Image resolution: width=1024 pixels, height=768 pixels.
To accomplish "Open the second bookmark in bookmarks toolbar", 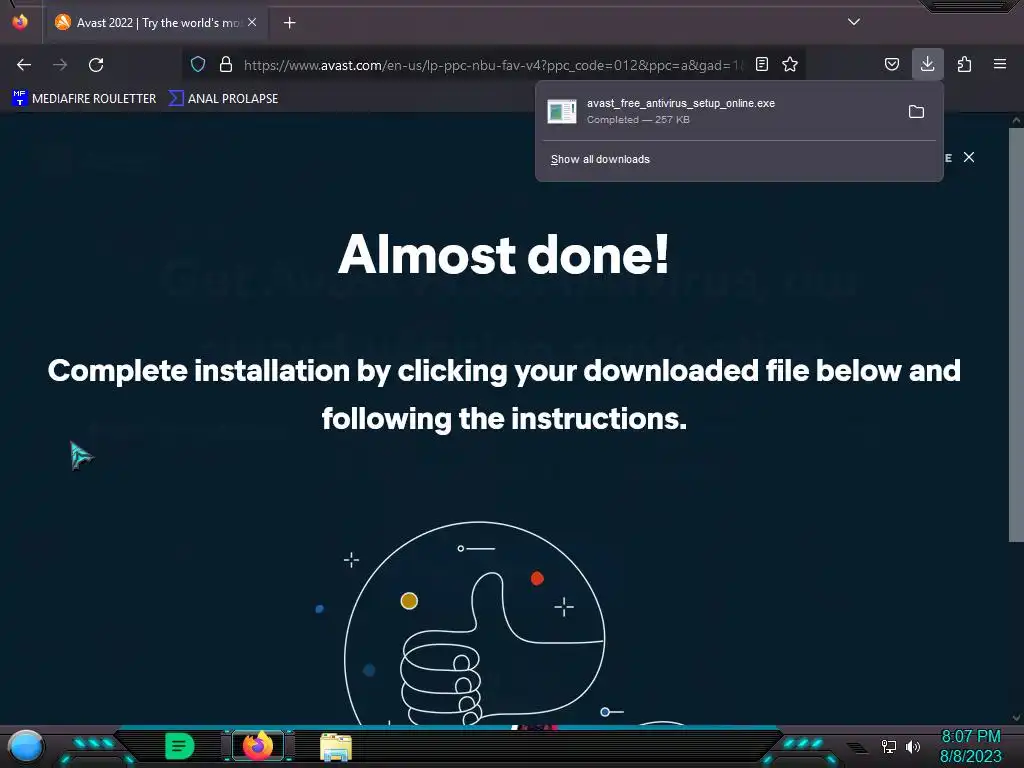I will coord(224,99).
